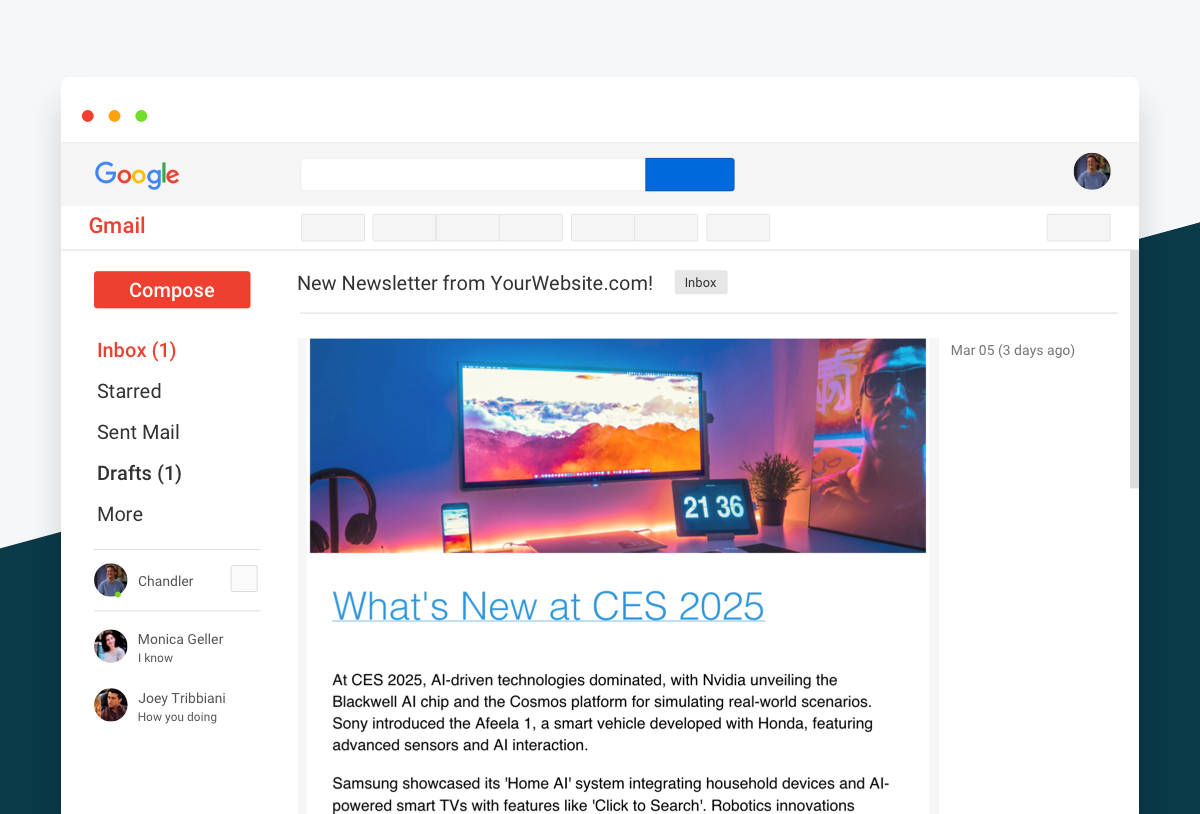
Task: Click the Compose button
Action: click(x=171, y=289)
